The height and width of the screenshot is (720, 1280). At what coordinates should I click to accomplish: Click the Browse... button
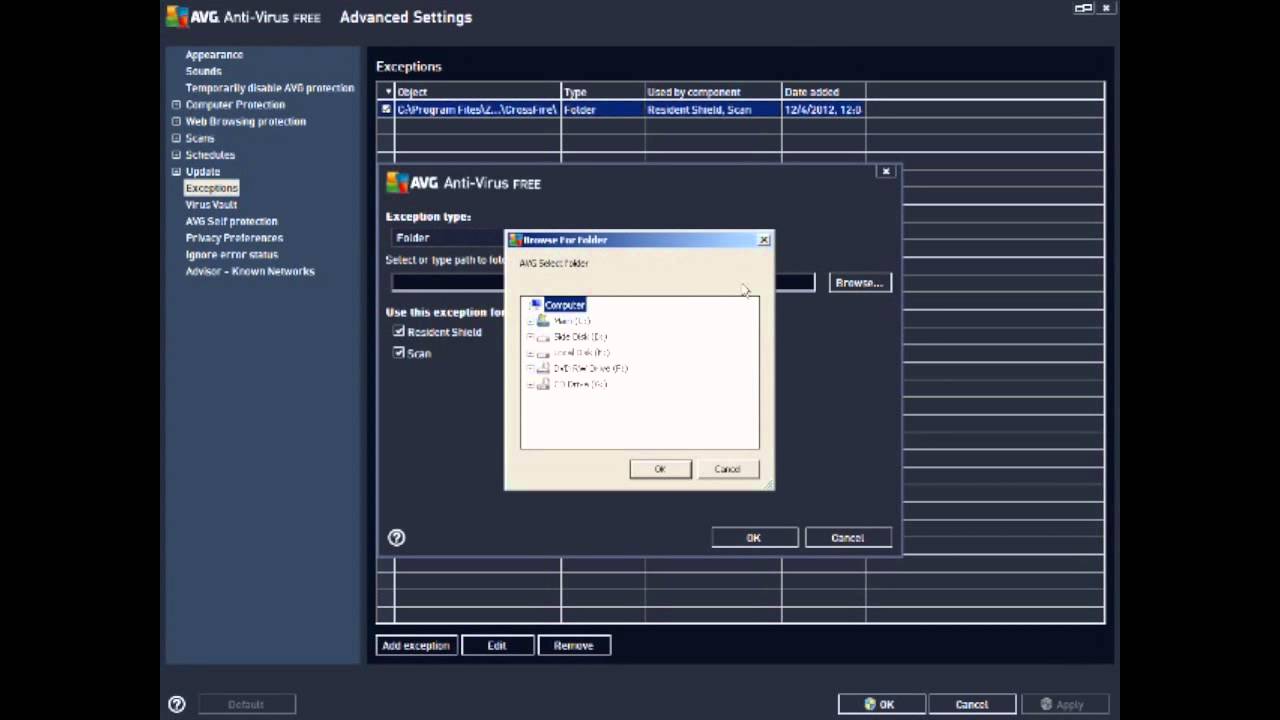coord(859,283)
